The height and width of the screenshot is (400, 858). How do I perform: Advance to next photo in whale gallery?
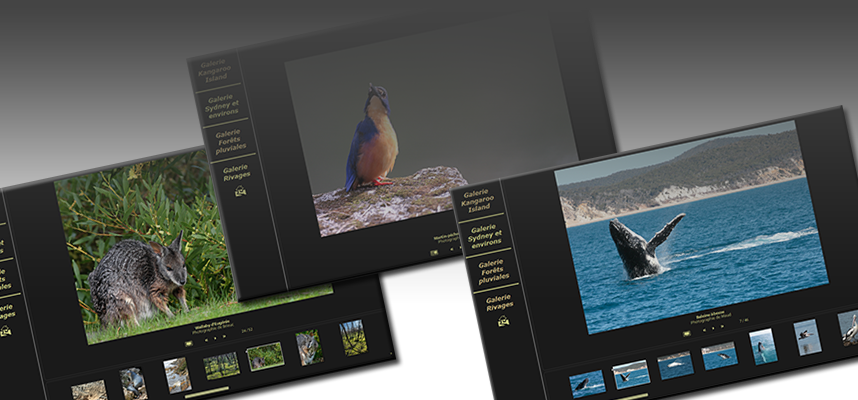click(722, 326)
